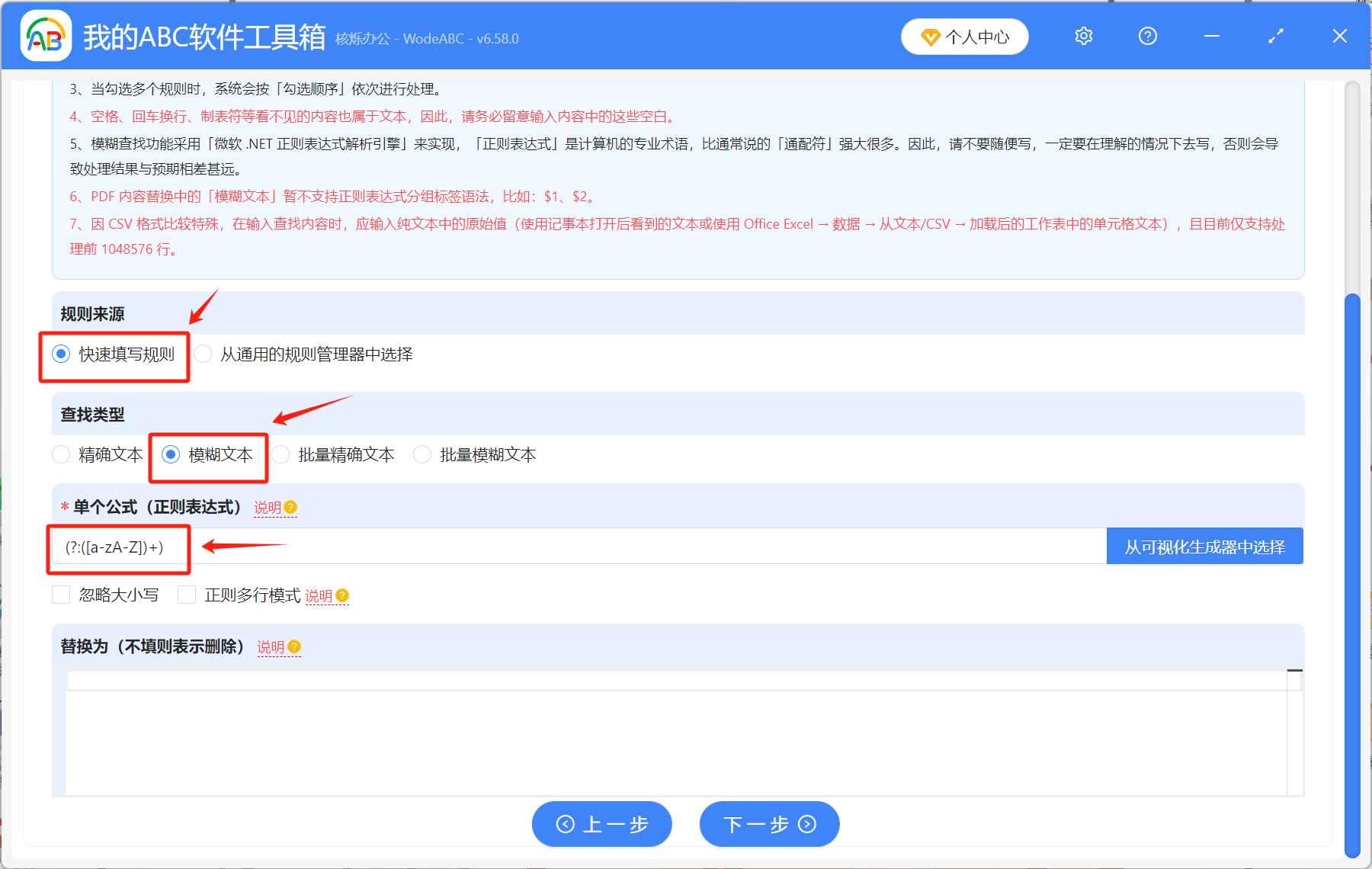Enable the 正则多行模式 checkbox

pos(187,595)
